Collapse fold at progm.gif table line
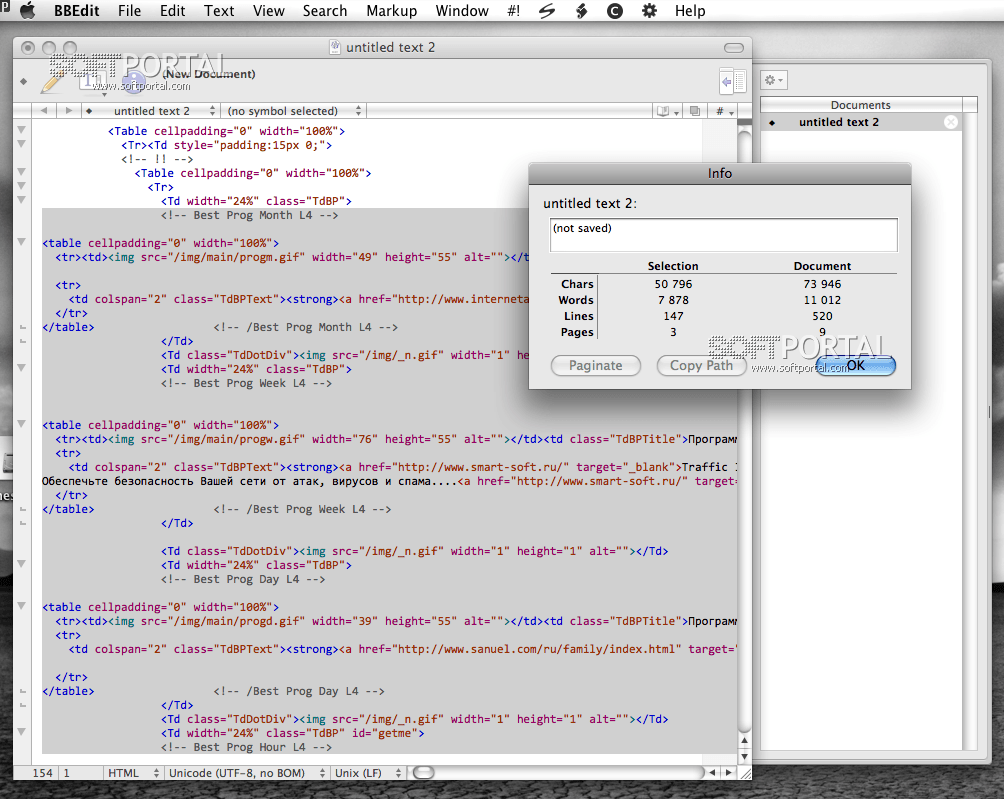1004x799 pixels. 21,242
